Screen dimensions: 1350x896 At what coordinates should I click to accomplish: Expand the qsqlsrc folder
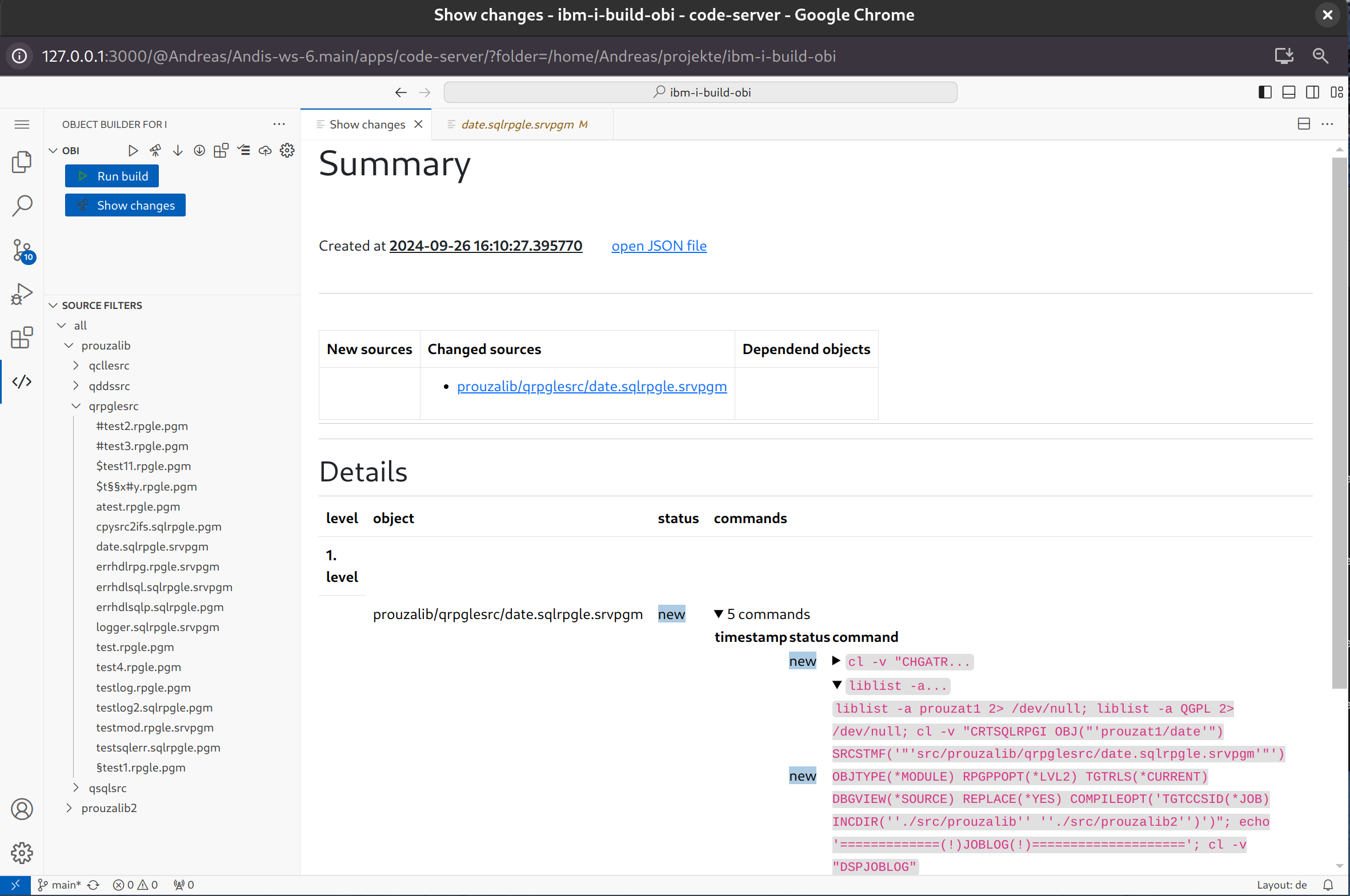[x=76, y=787]
